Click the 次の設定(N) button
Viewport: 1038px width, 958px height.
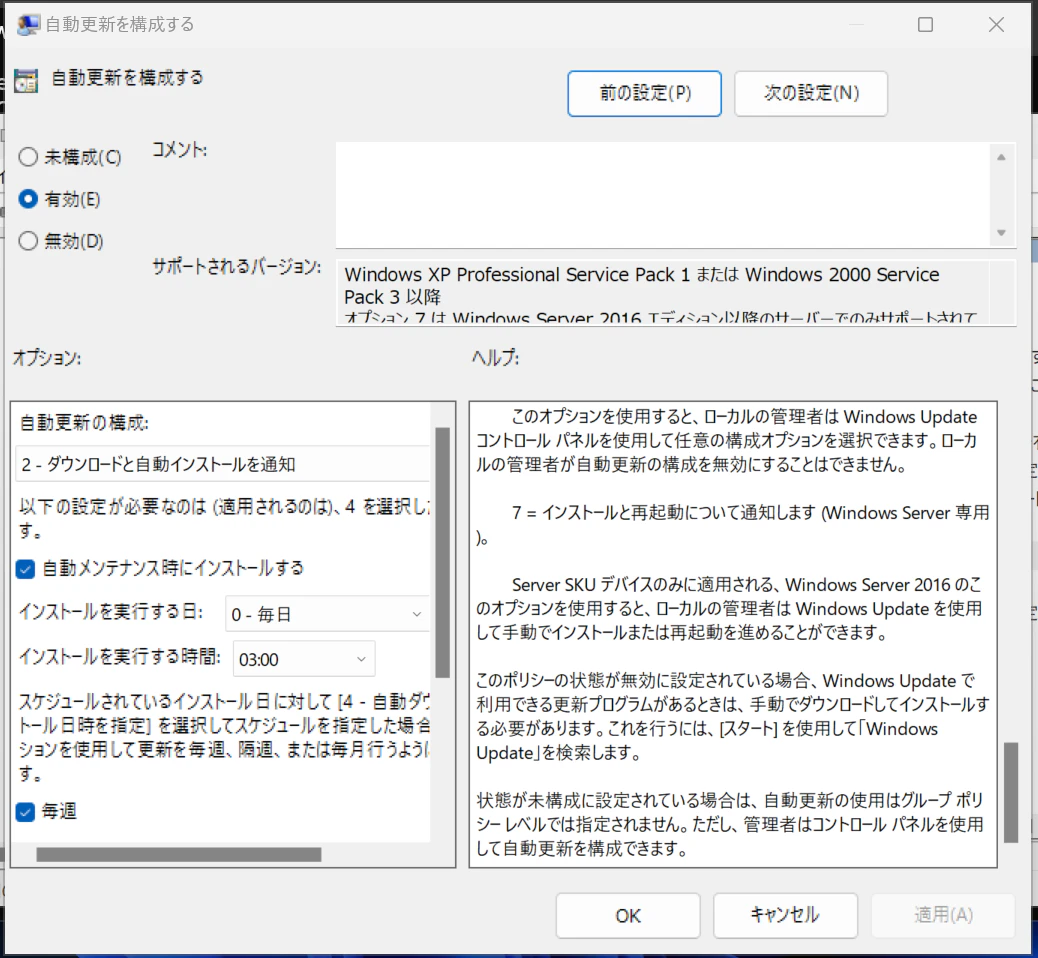click(811, 93)
